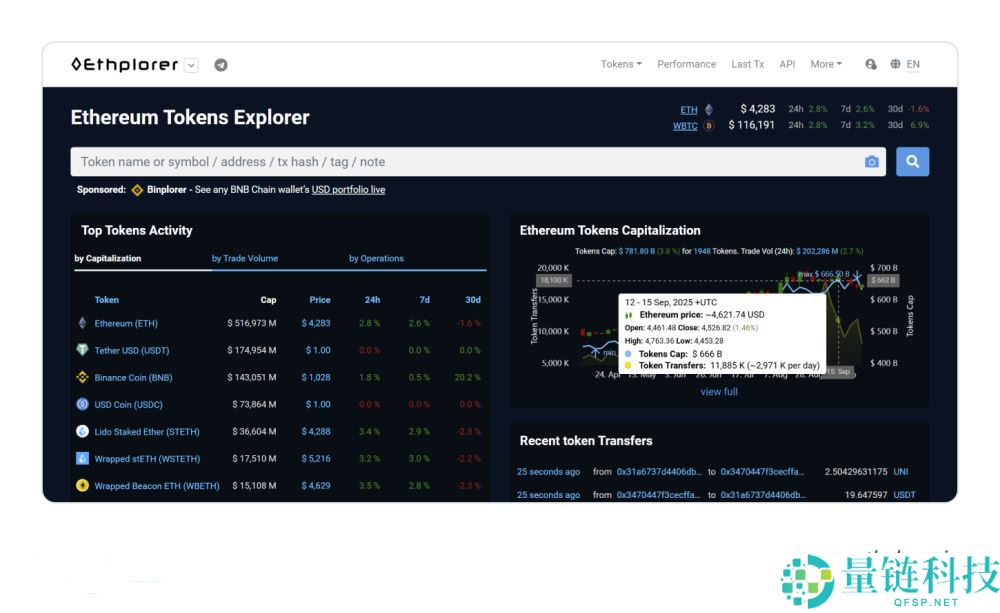Open the Telegram channel icon
Screen dimensions: 1000x613
click(221, 64)
